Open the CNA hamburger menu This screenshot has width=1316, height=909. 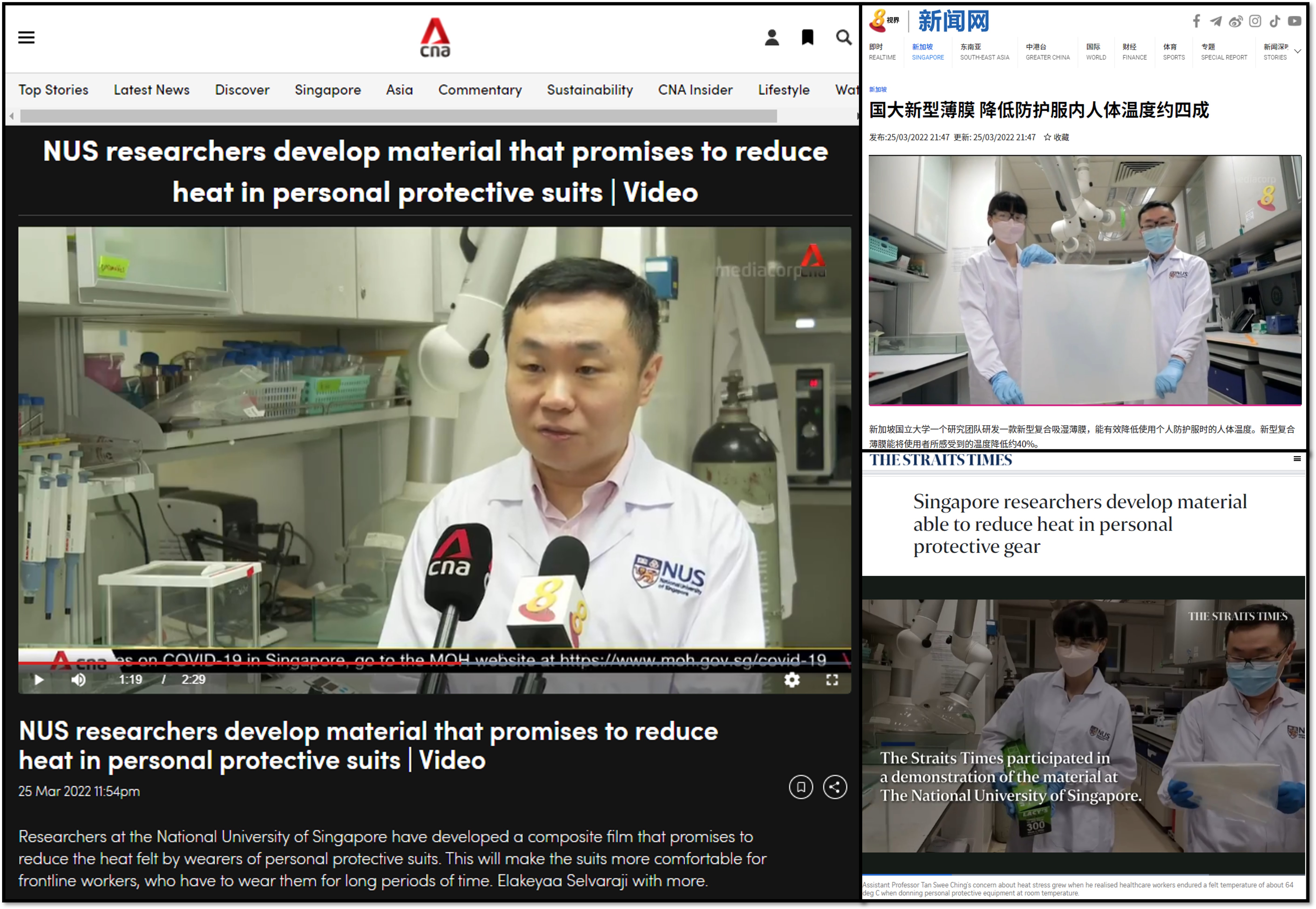coord(26,37)
